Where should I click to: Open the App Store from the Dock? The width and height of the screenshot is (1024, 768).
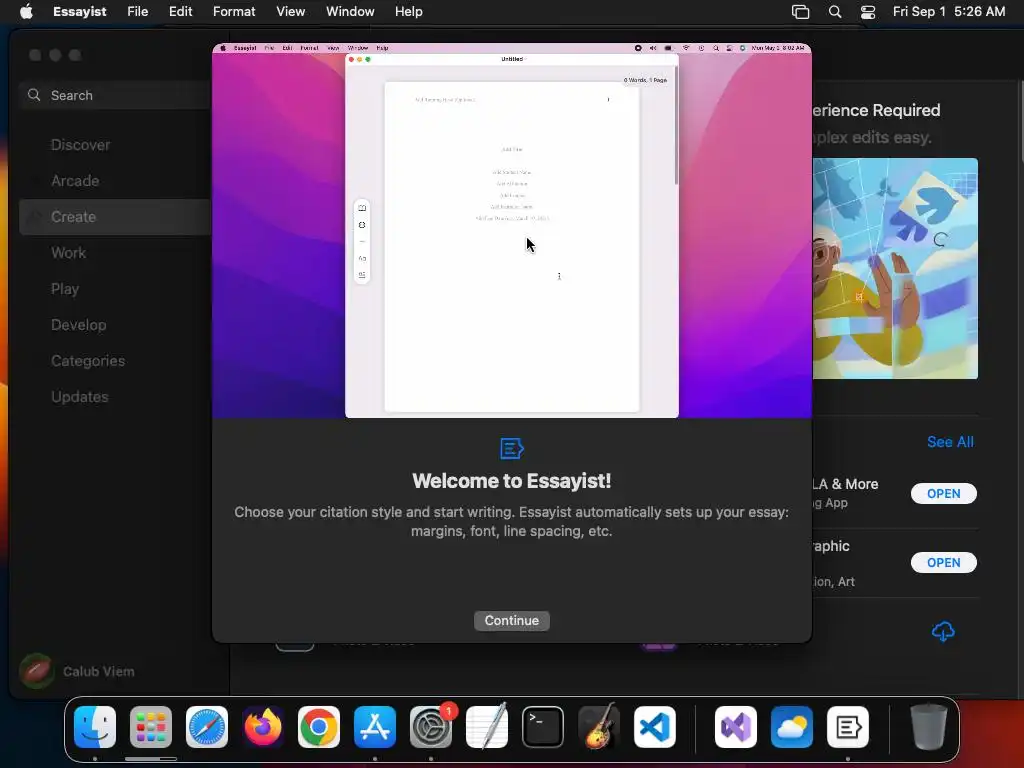375,727
